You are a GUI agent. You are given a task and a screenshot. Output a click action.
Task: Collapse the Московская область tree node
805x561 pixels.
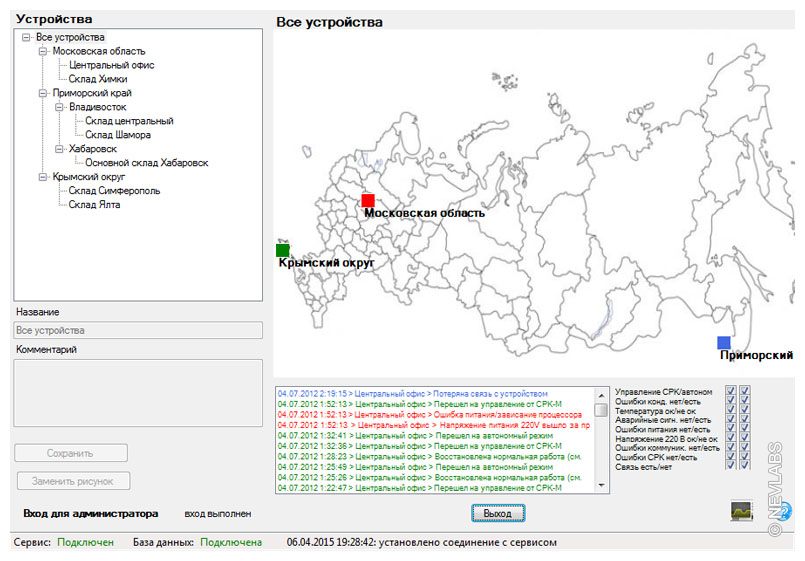[x=43, y=51]
